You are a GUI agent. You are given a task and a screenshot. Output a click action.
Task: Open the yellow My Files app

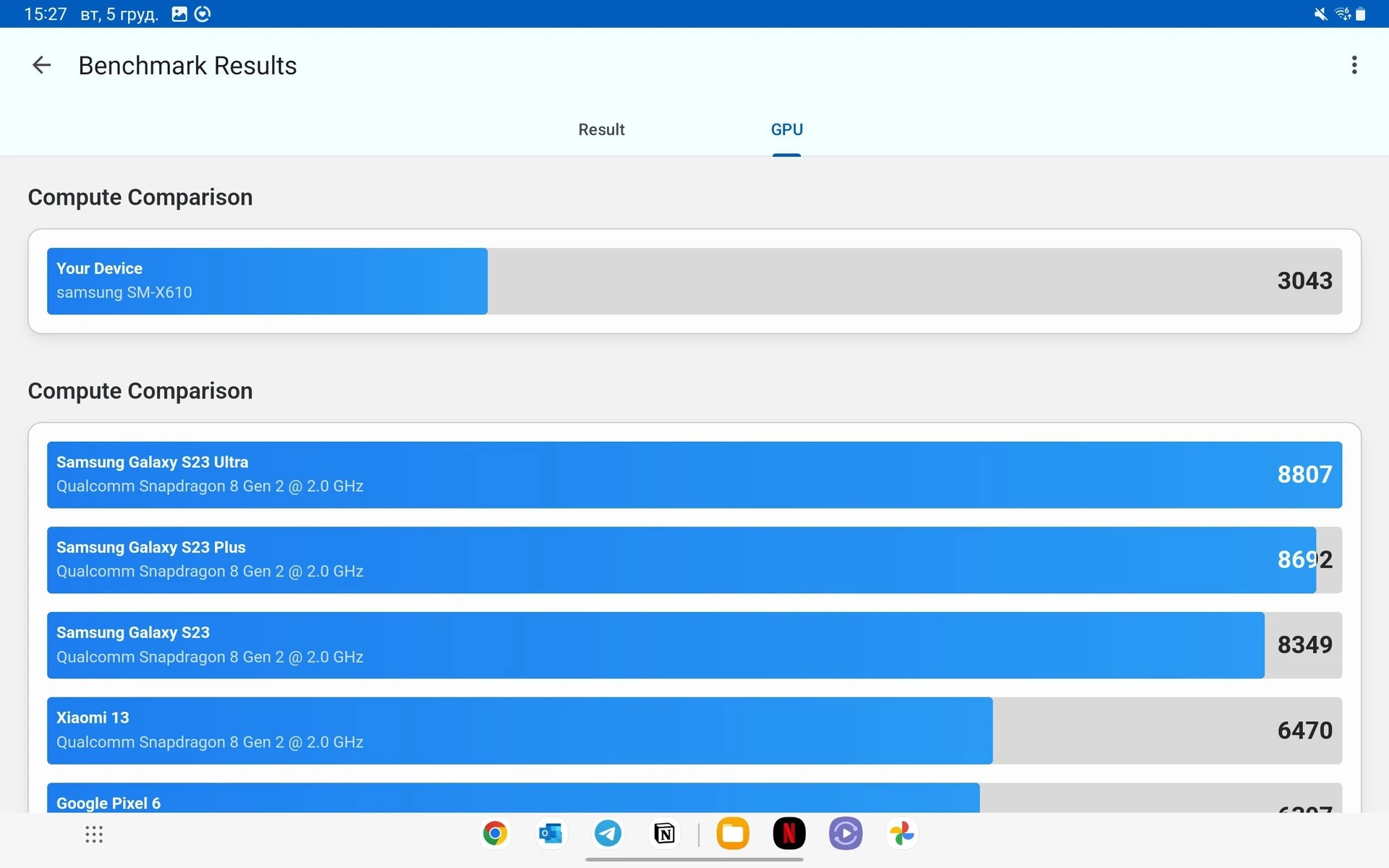(x=732, y=833)
